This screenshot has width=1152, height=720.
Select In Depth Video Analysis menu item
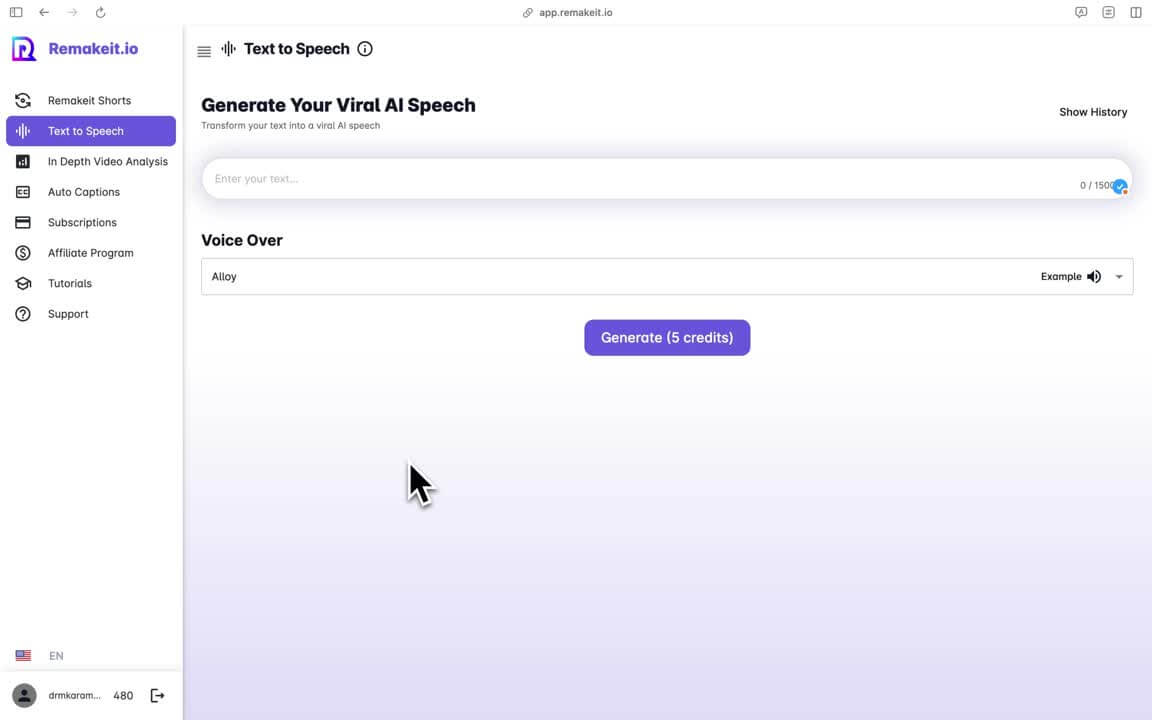click(x=107, y=162)
